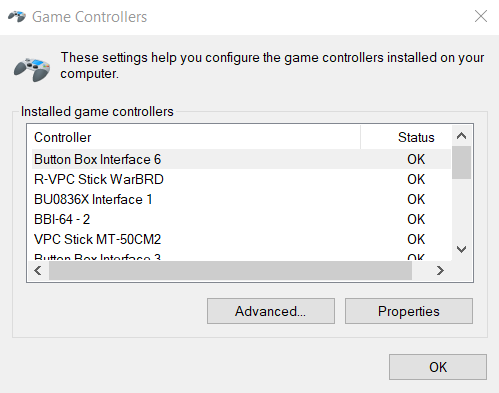Image resolution: width=499 pixels, height=393 pixels.
Task: Select BU0836X Interface 1 controller
Action: click(241, 199)
